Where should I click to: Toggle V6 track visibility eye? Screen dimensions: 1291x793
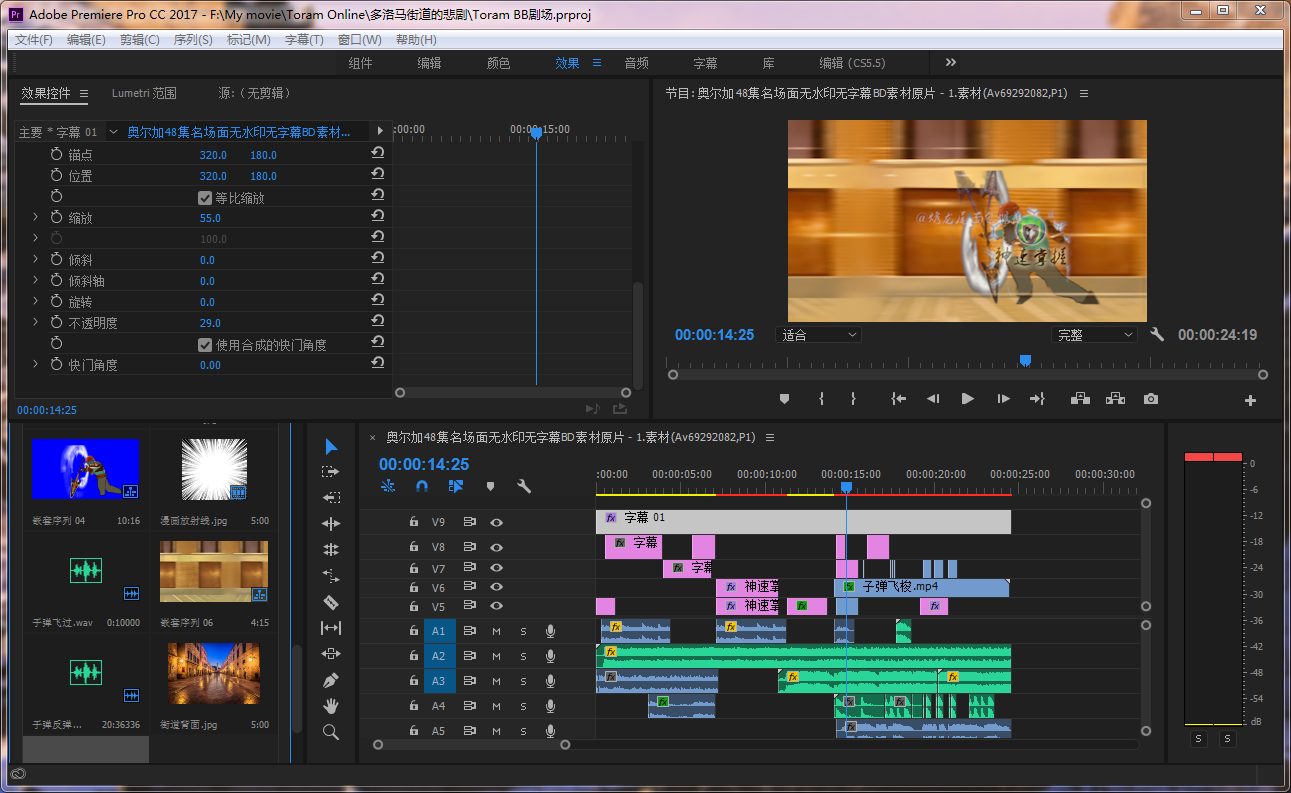tap(496, 587)
